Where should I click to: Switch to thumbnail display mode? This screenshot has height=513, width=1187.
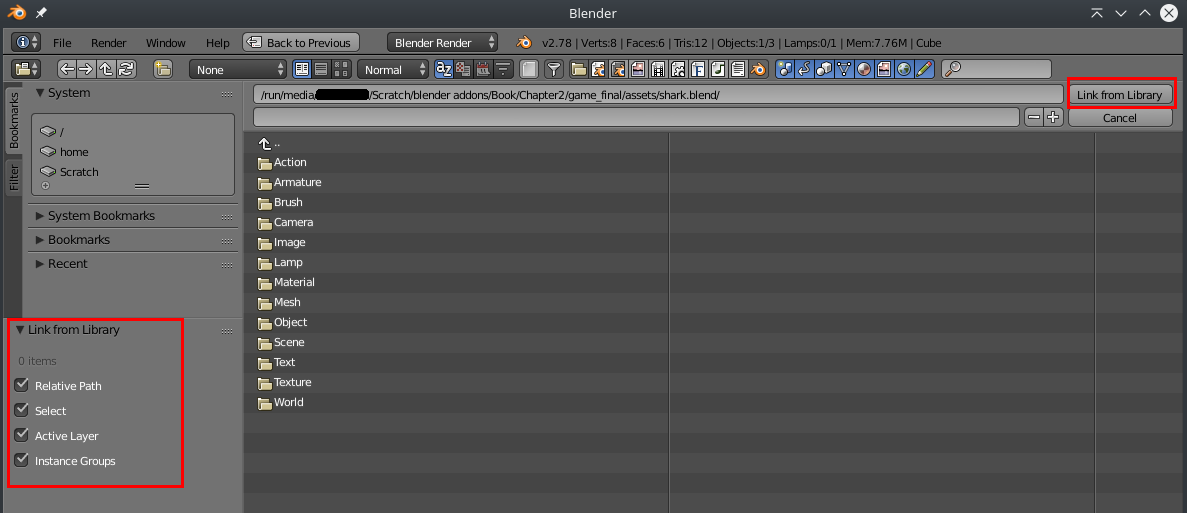[x=342, y=70]
